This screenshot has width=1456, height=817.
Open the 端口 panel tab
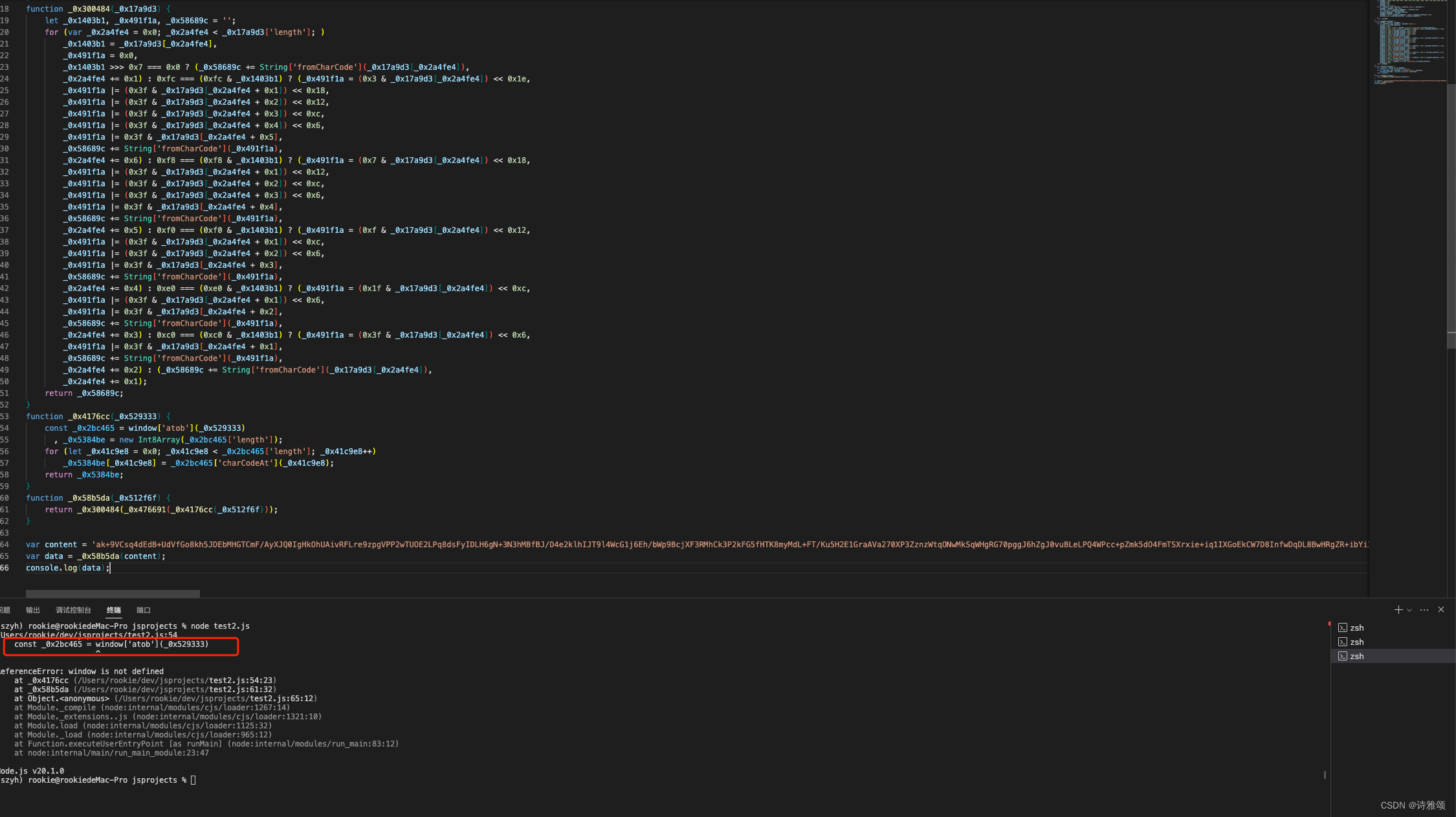[144, 610]
